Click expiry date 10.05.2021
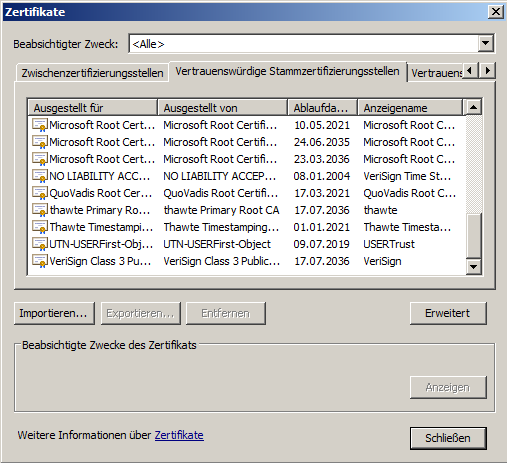The image size is (507, 463). 322,125
